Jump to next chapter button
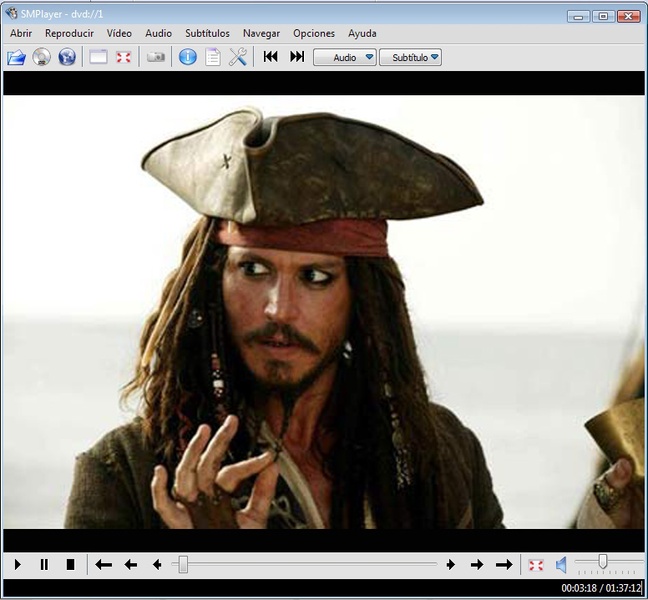648x600 pixels. (297, 57)
